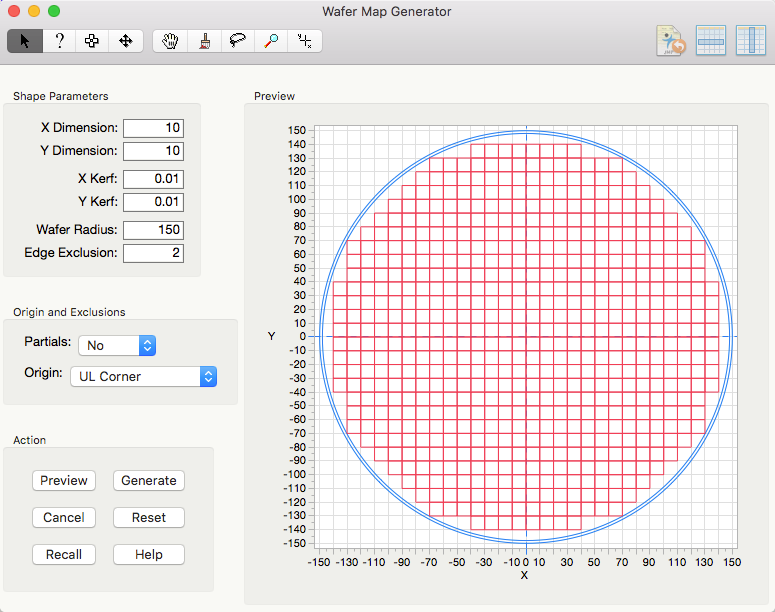Select the Selection cross tool

point(92,41)
